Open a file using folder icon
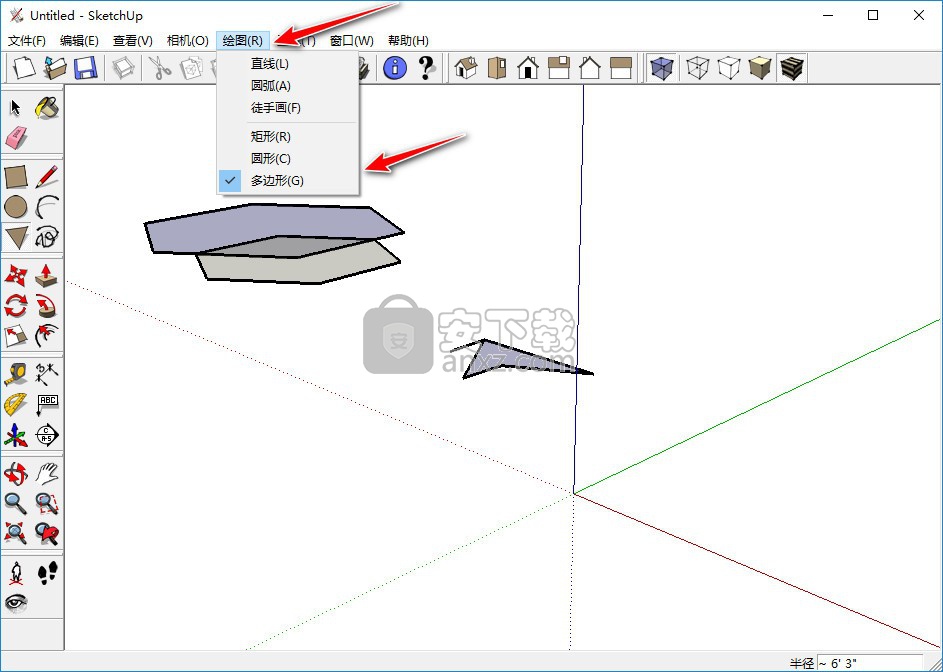 tap(55, 67)
